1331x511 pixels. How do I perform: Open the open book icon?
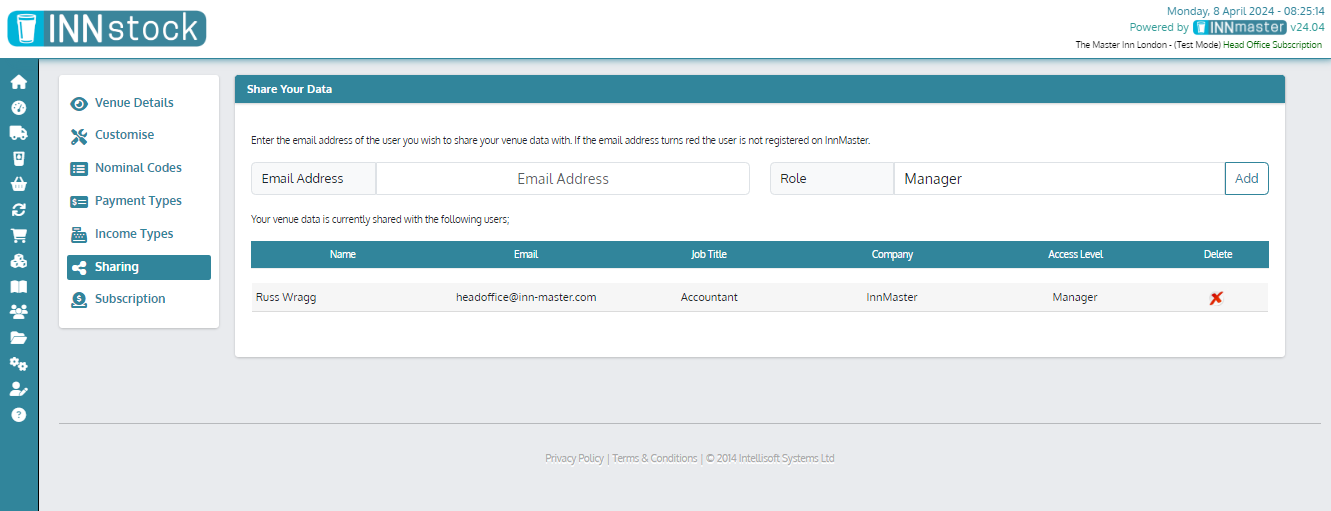tap(18, 287)
